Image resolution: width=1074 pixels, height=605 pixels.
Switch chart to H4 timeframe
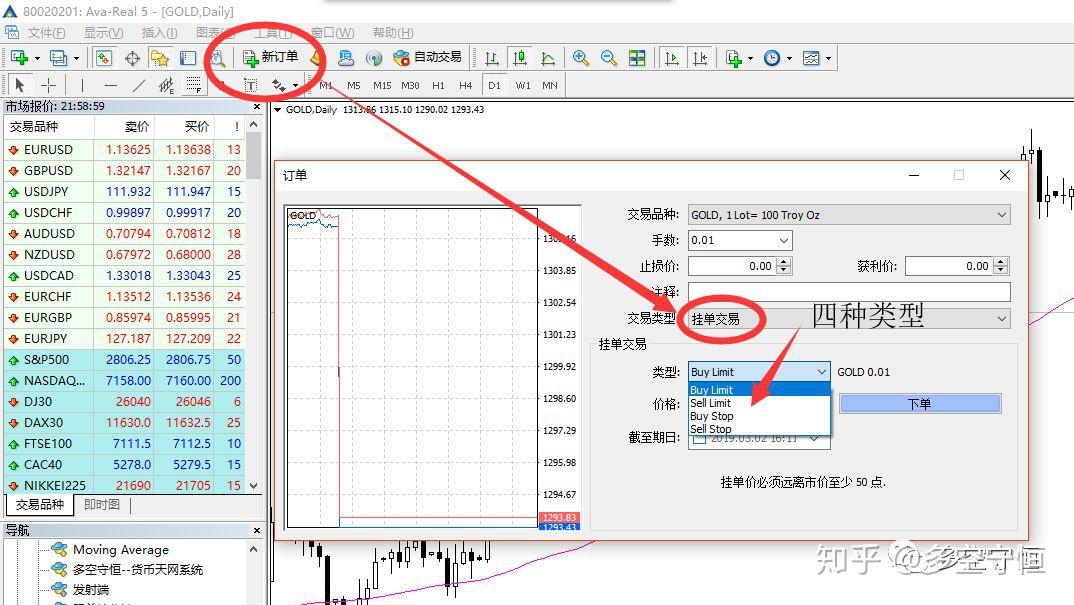pyautogui.click(x=466, y=86)
